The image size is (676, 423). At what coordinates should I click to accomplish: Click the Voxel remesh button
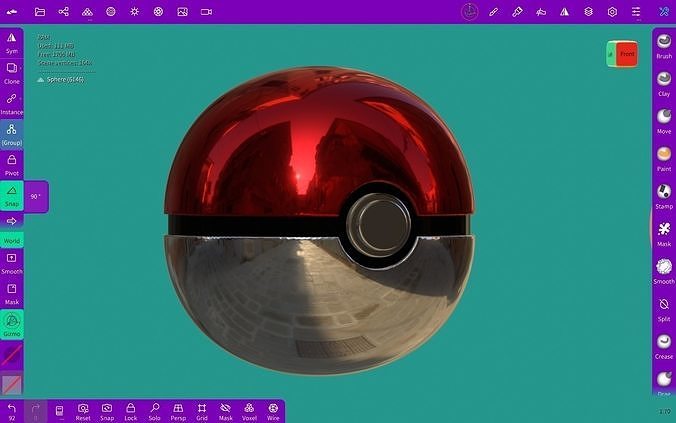(249, 411)
